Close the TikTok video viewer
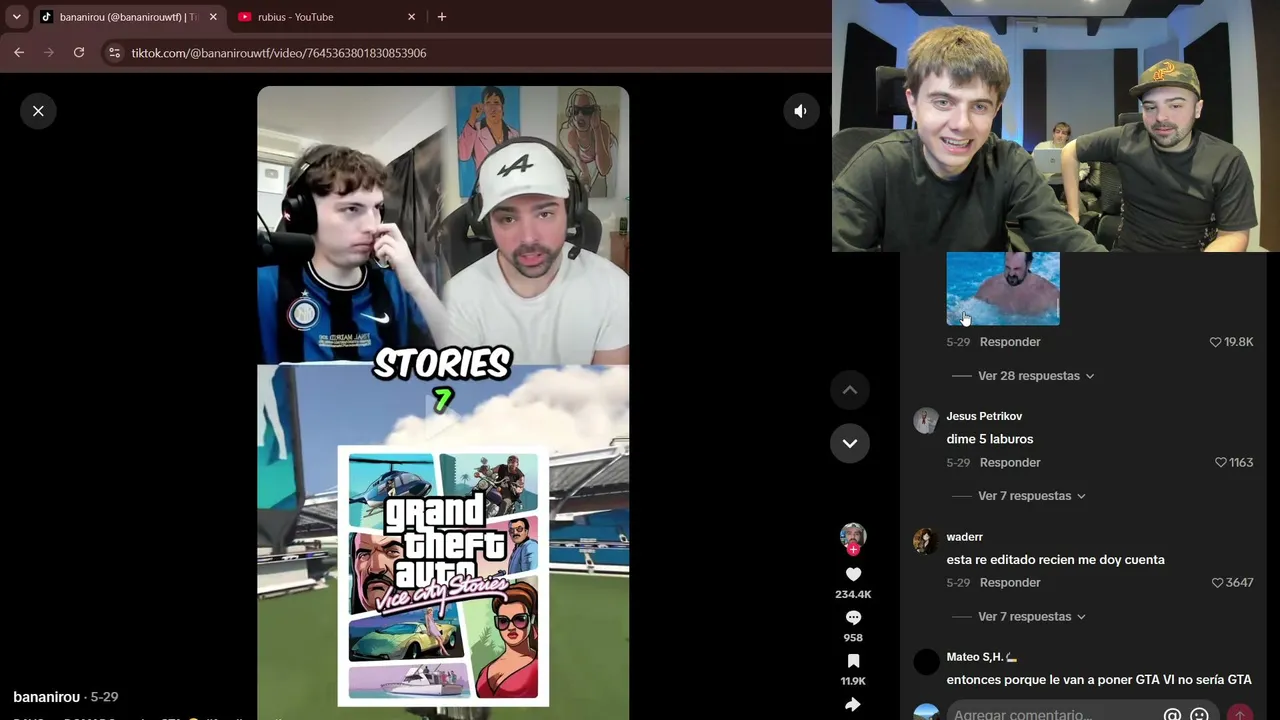The image size is (1280, 720). (x=38, y=111)
